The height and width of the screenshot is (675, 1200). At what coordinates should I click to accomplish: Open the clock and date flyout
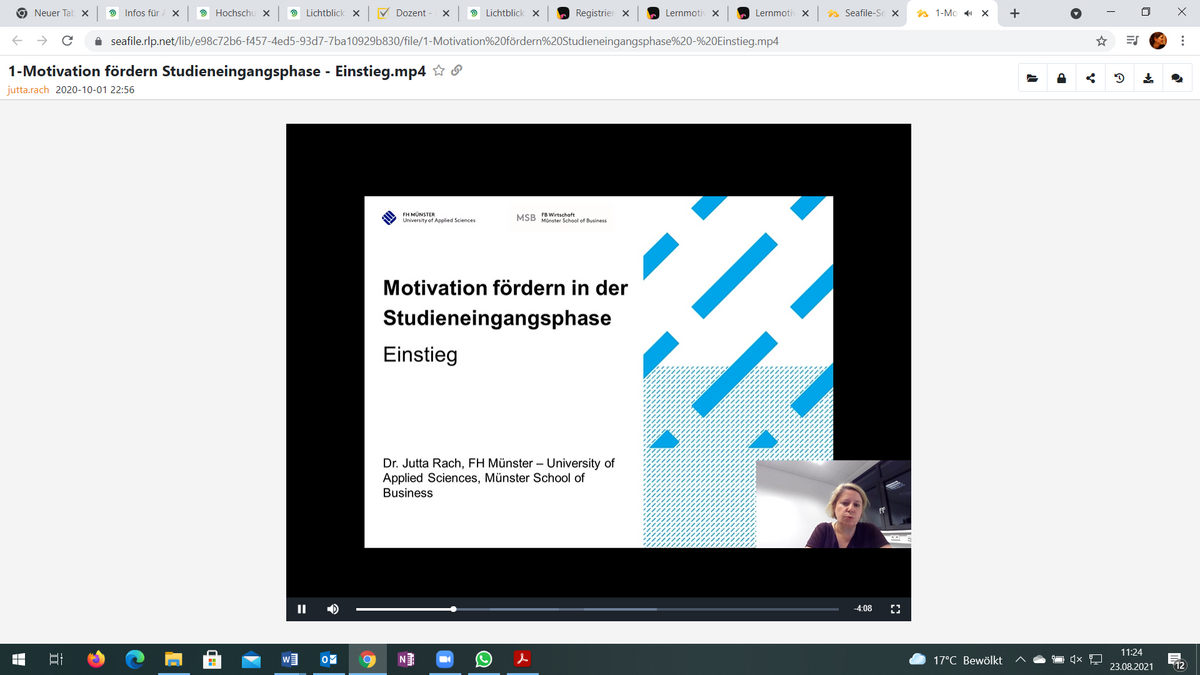[x=1131, y=659]
